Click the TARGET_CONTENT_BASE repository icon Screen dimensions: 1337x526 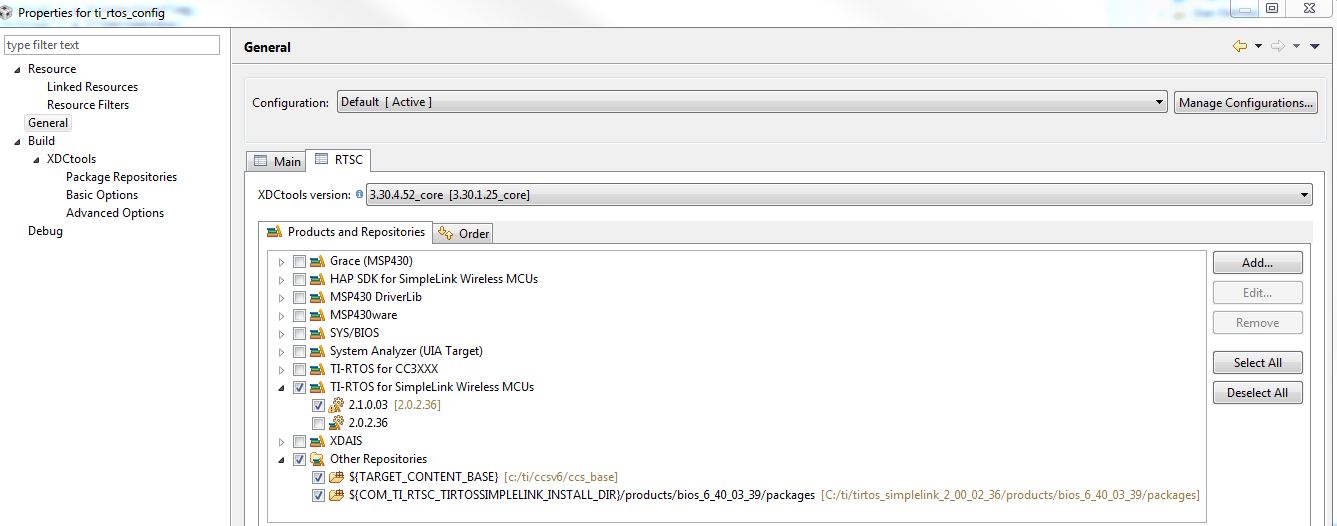(337, 477)
